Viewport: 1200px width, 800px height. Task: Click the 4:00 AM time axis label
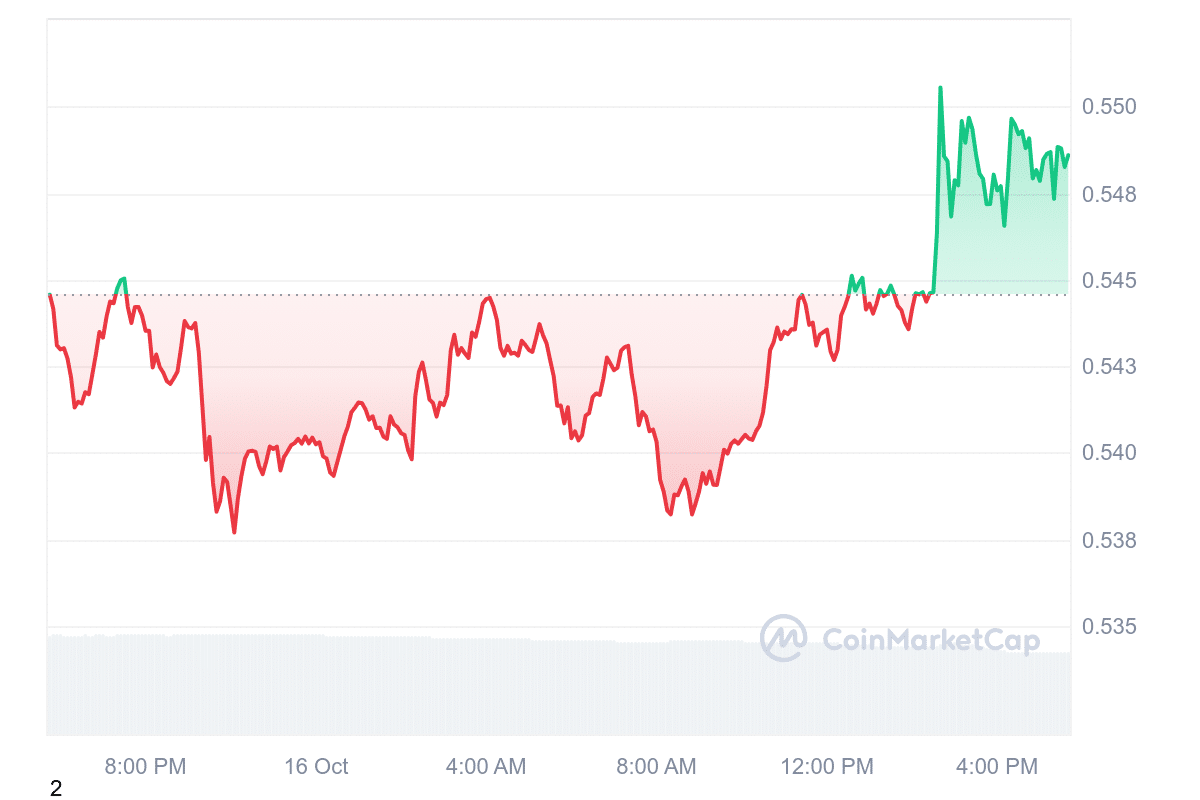pos(486,767)
